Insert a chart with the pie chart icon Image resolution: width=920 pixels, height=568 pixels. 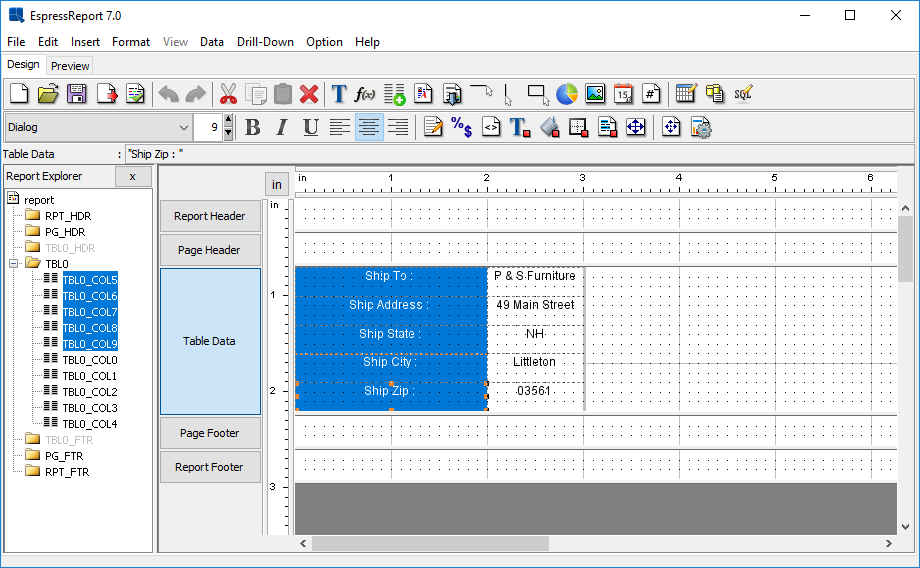pos(567,94)
